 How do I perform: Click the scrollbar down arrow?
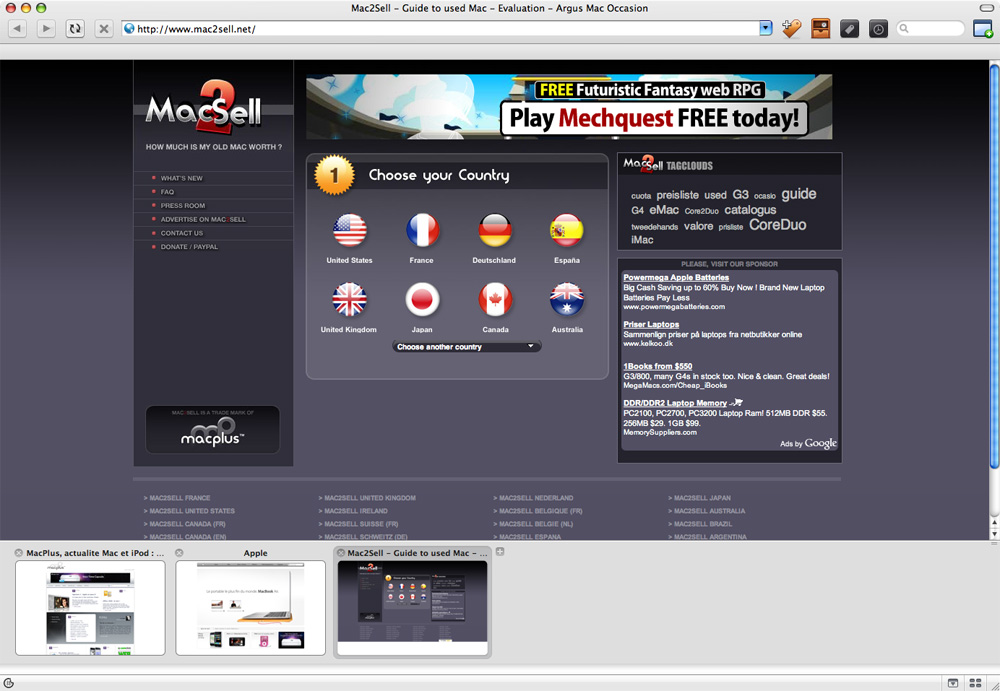[994, 534]
